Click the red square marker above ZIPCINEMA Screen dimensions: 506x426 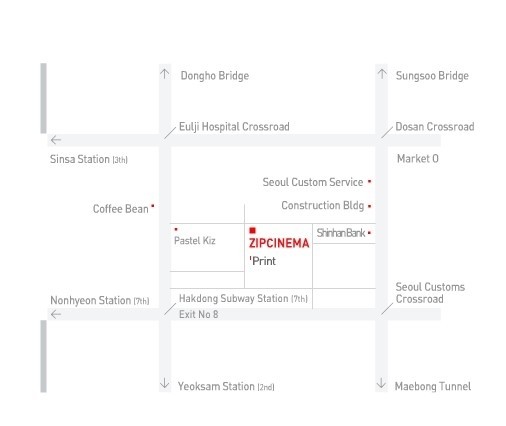point(253,230)
